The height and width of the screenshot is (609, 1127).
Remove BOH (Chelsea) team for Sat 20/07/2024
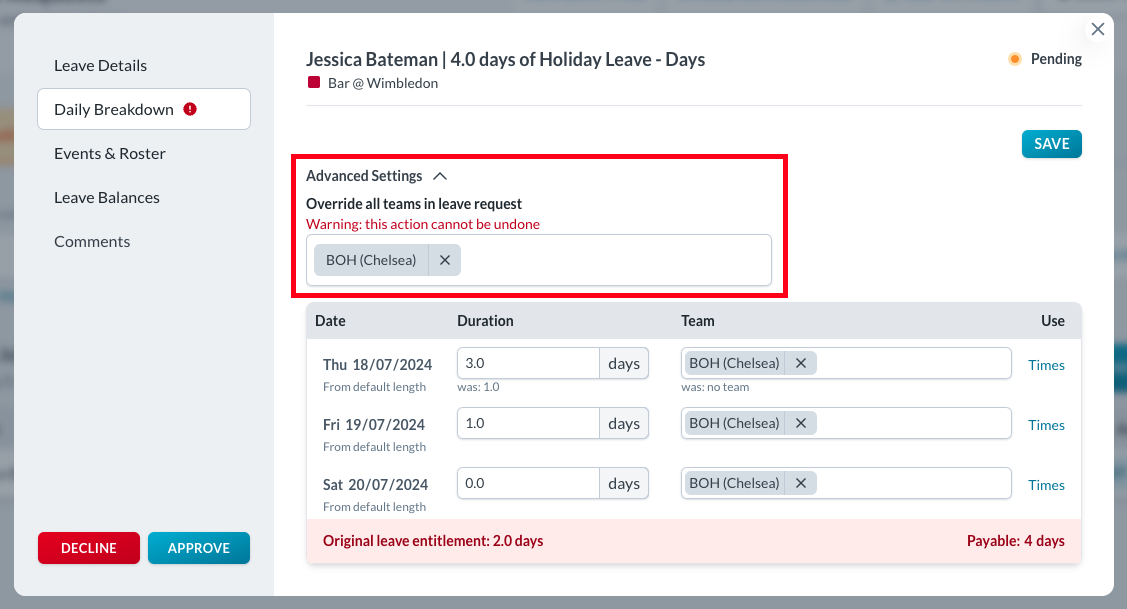(x=801, y=483)
